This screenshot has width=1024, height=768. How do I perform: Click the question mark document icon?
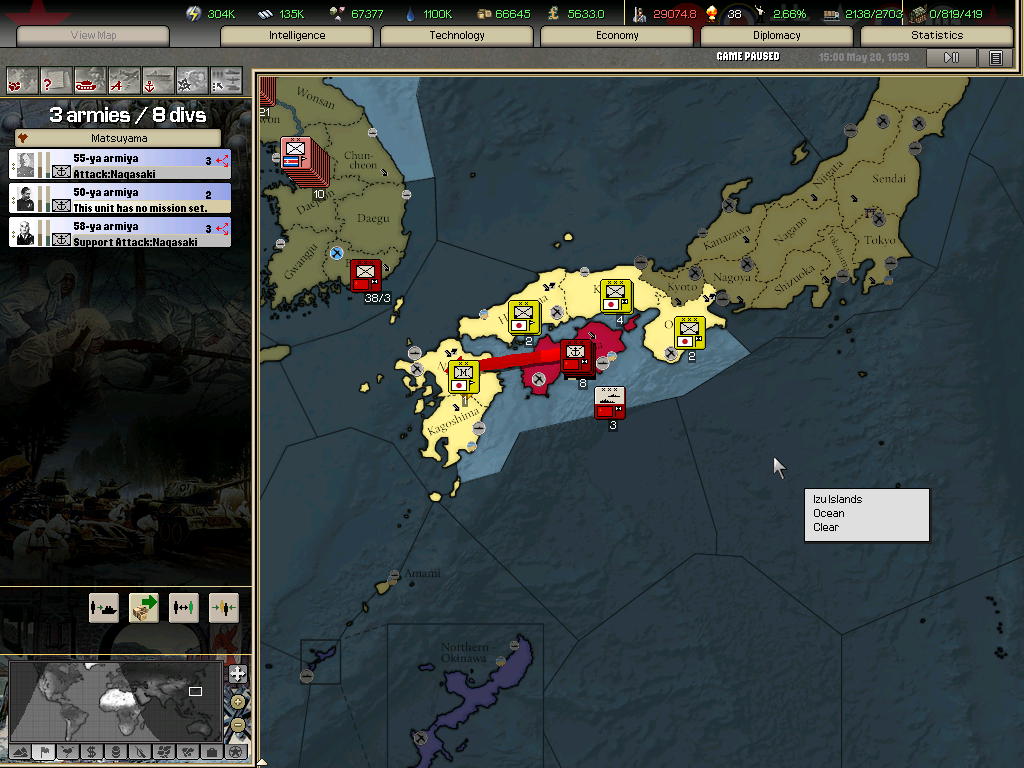(56, 79)
